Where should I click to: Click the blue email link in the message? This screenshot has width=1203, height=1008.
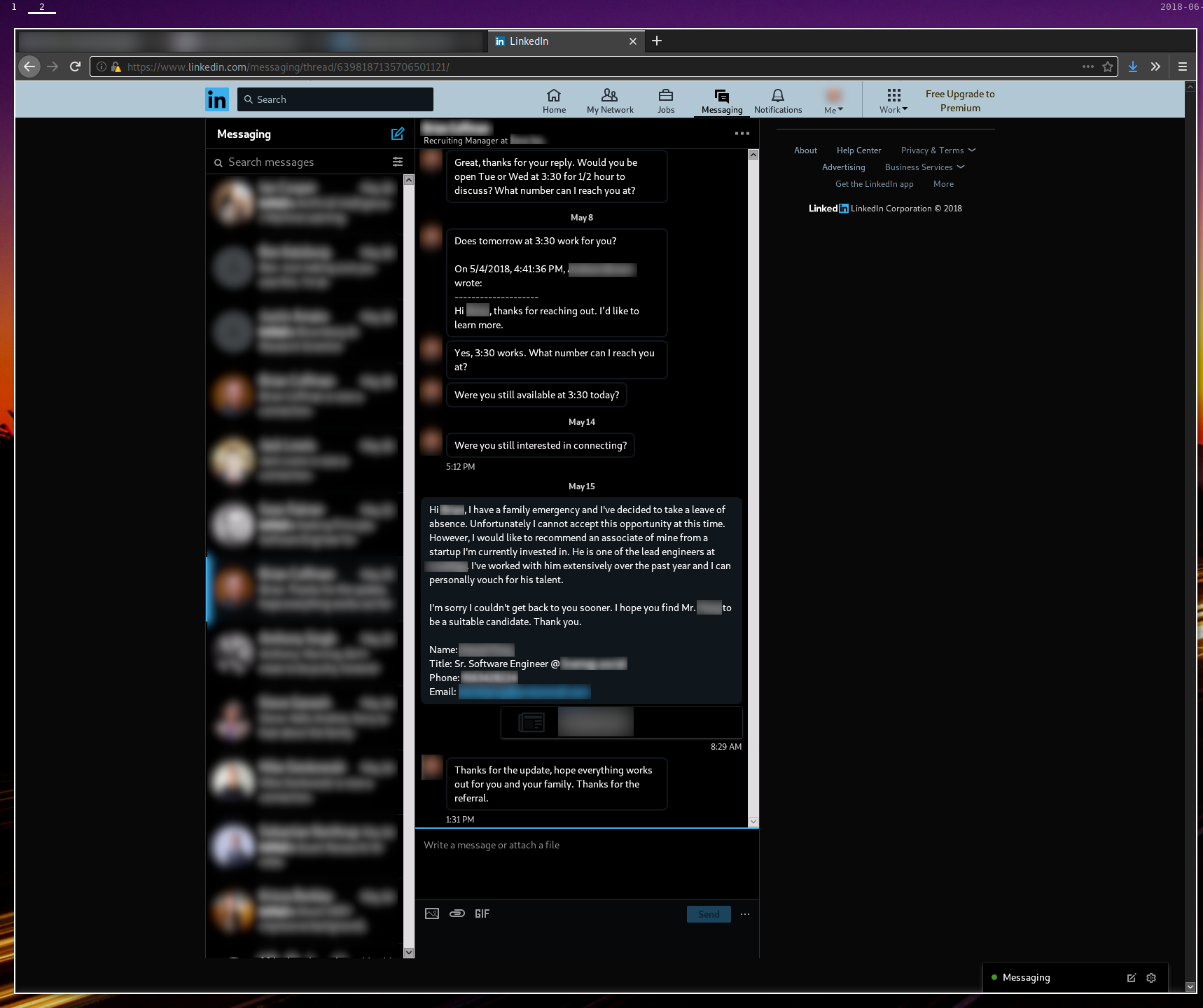[524, 692]
